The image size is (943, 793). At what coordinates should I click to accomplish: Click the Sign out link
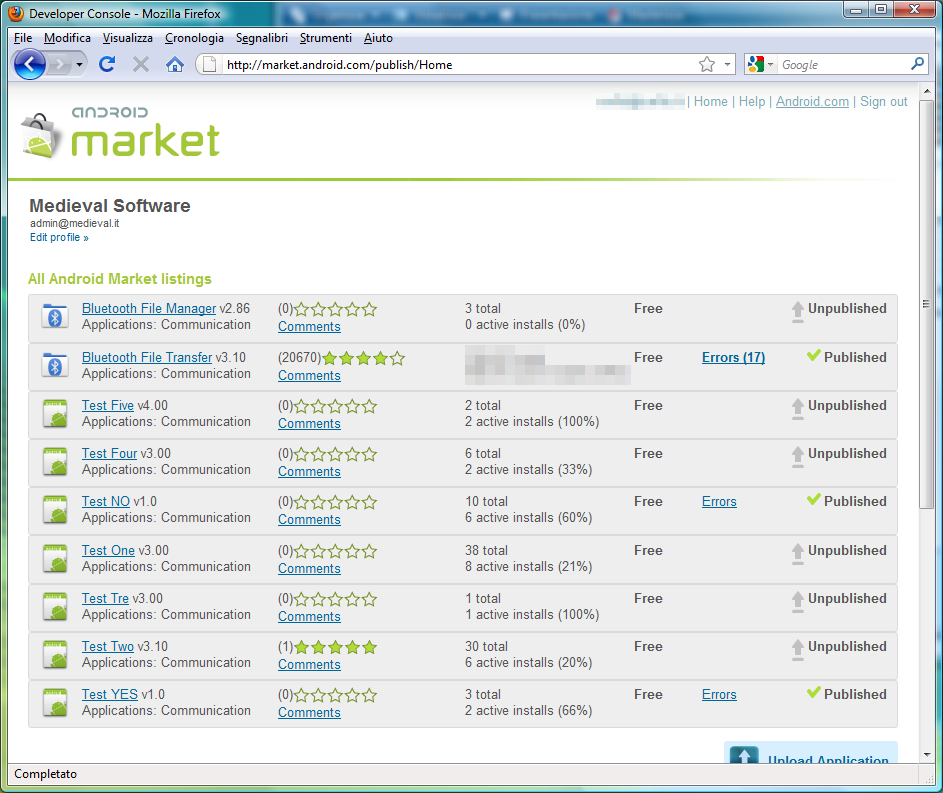[x=883, y=102]
